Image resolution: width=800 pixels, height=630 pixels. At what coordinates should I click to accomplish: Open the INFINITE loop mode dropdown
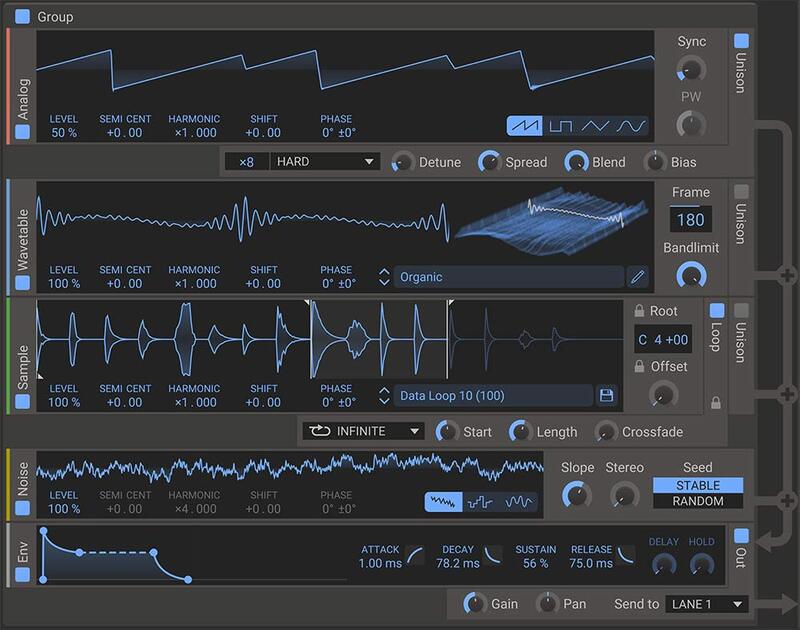pyautogui.click(x=363, y=431)
